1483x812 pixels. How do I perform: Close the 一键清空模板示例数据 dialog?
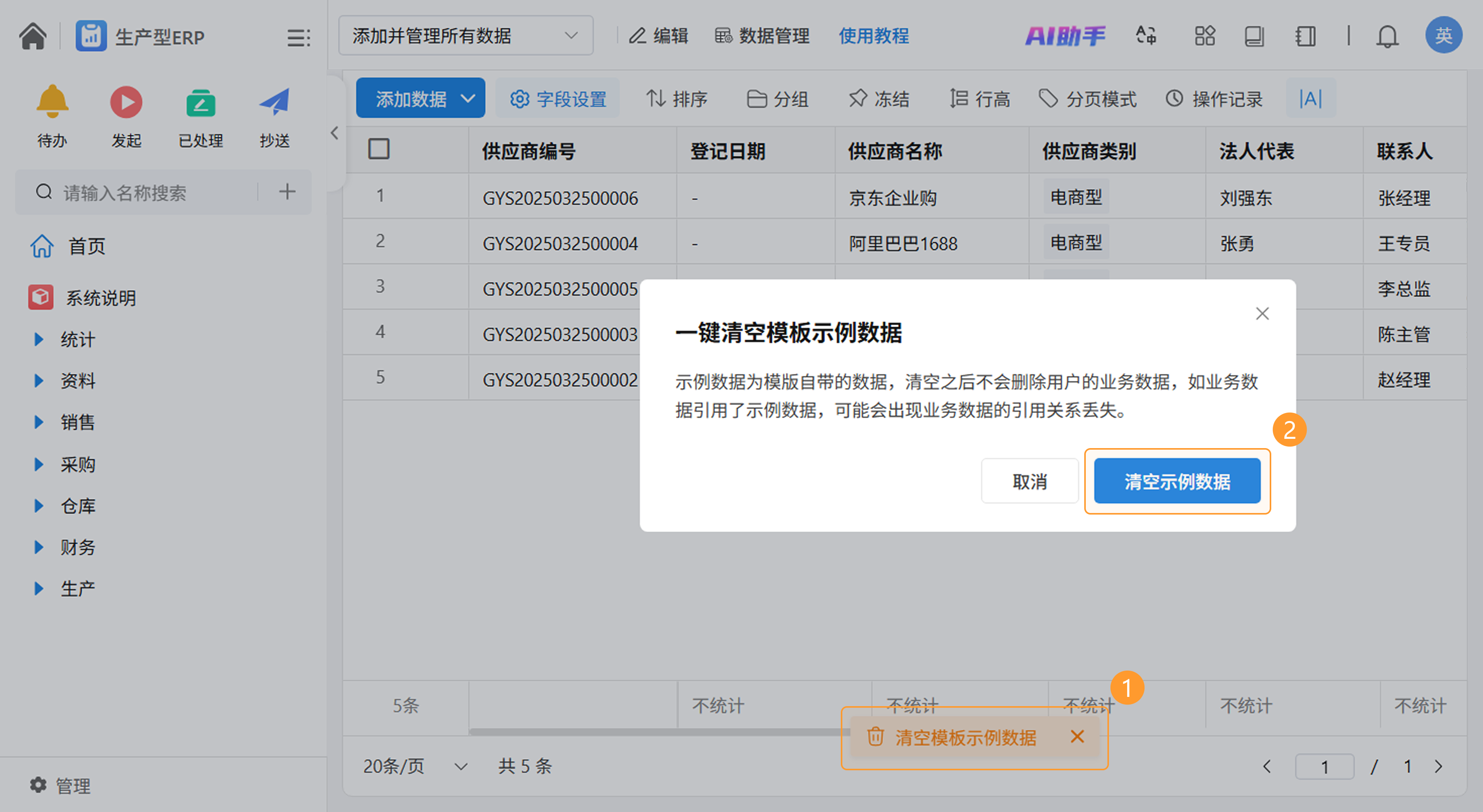click(x=1262, y=314)
